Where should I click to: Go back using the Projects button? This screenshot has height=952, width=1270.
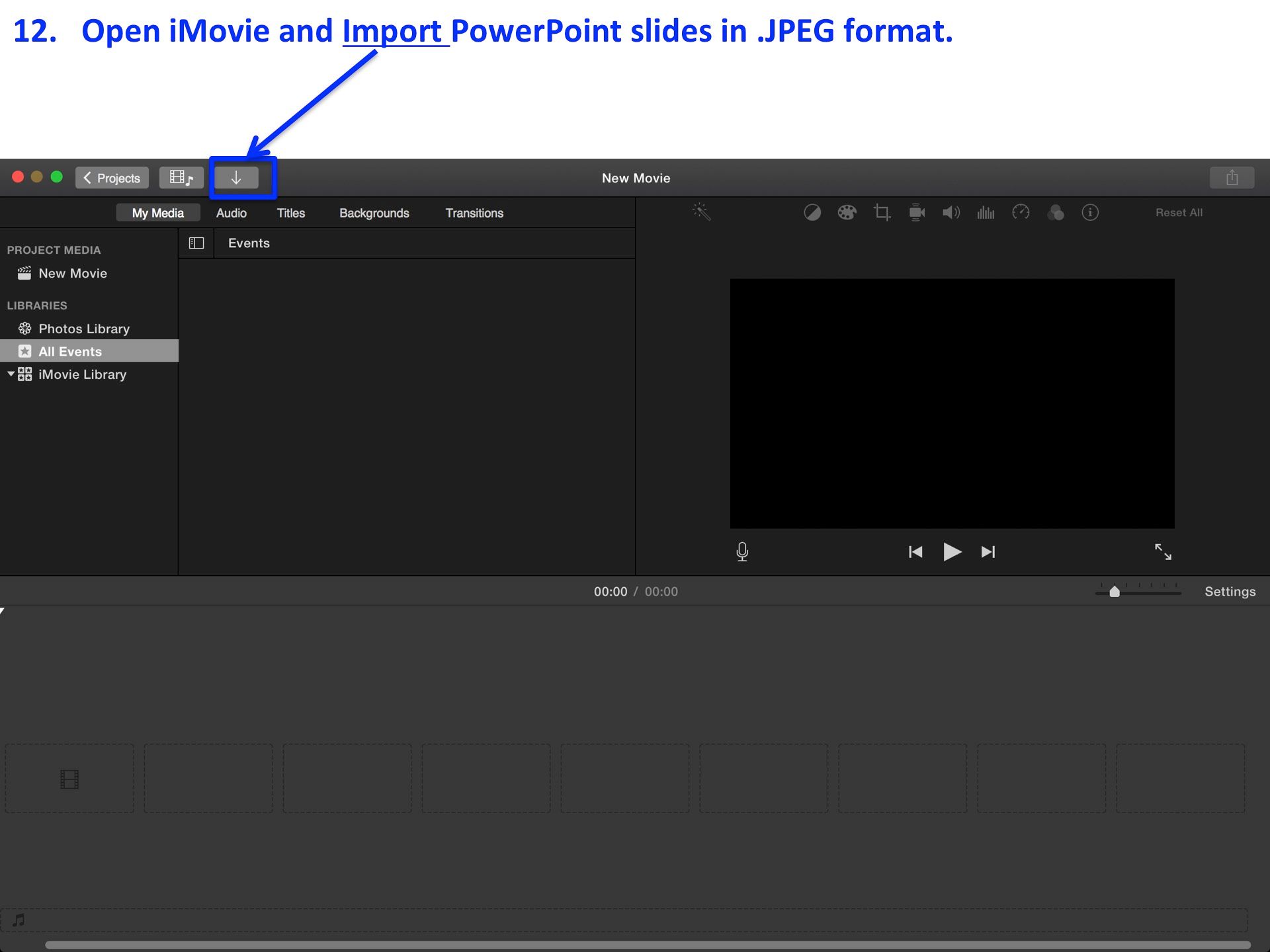112,177
